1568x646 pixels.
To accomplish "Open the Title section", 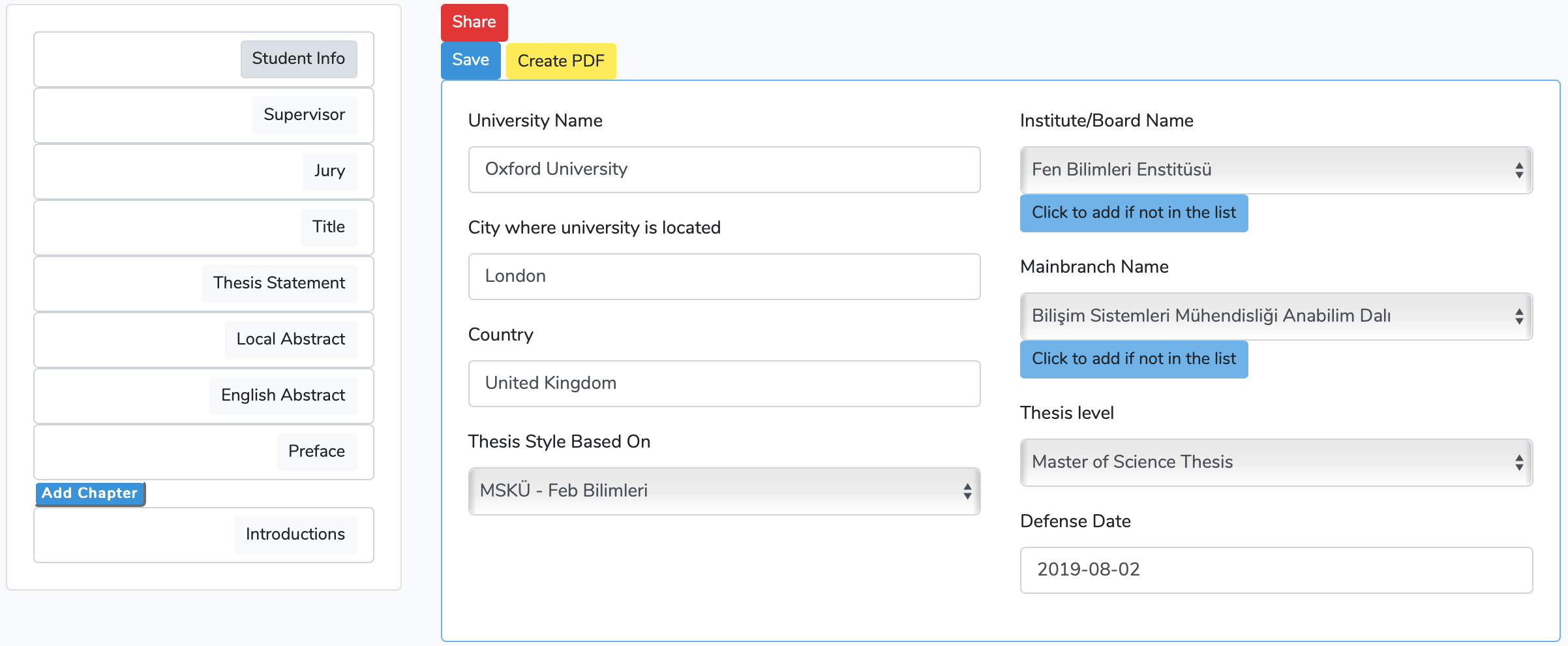I will tap(328, 227).
